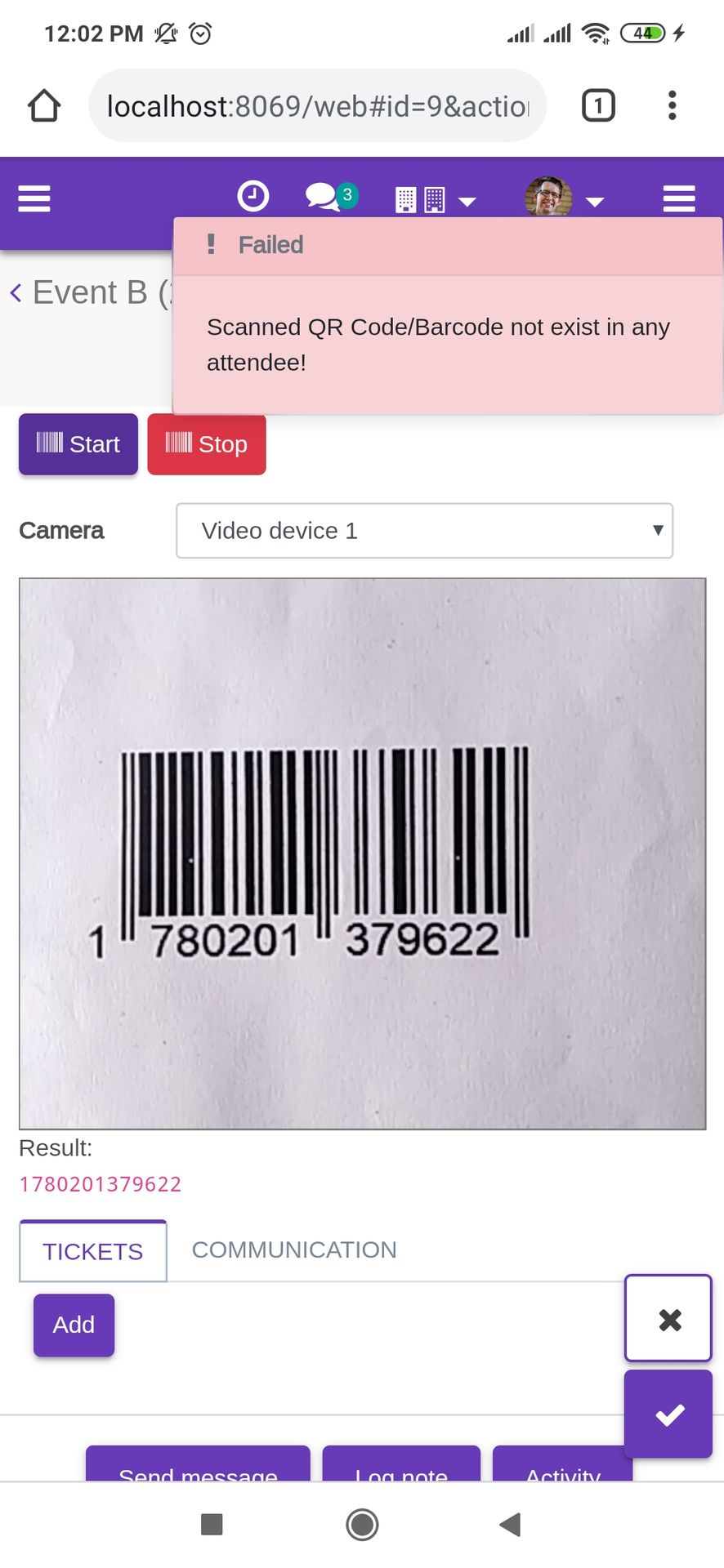
Task: Stop barcode scanning
Action: 207,444
